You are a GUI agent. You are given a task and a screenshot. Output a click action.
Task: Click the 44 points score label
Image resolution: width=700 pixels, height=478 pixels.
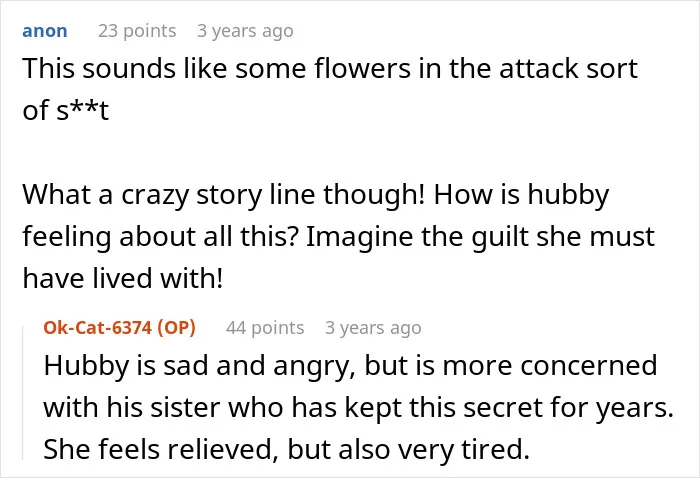coord(265,328)
